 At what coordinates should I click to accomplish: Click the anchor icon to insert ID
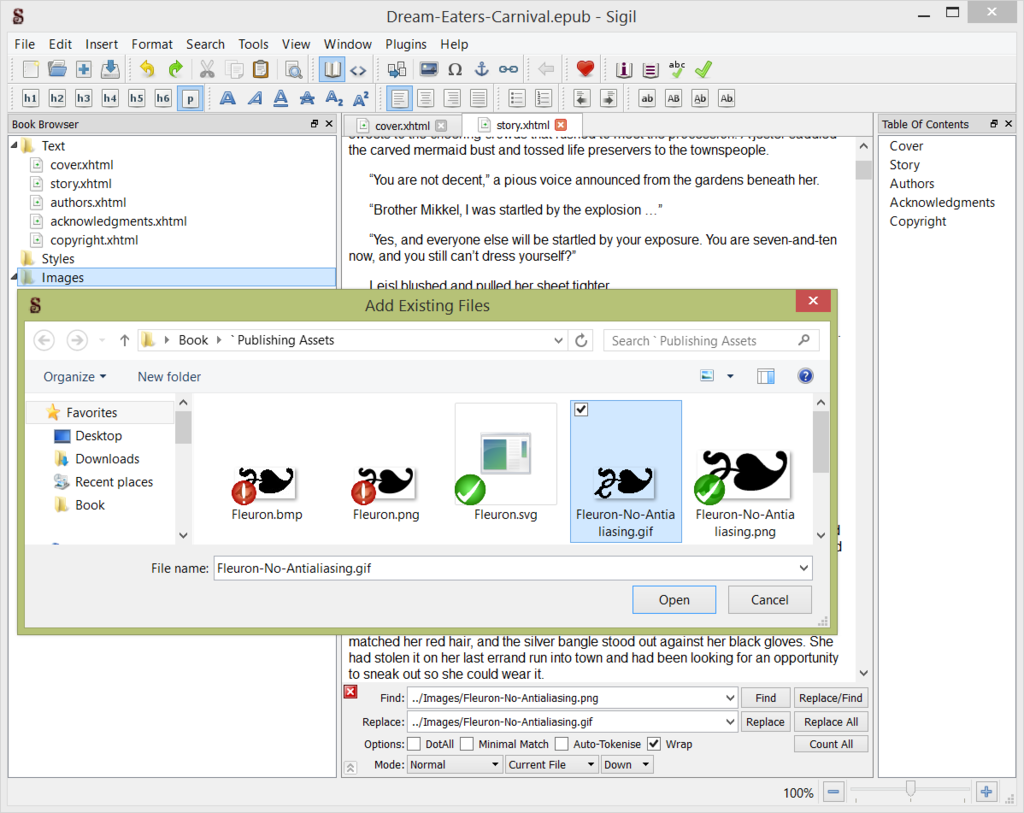481,69
